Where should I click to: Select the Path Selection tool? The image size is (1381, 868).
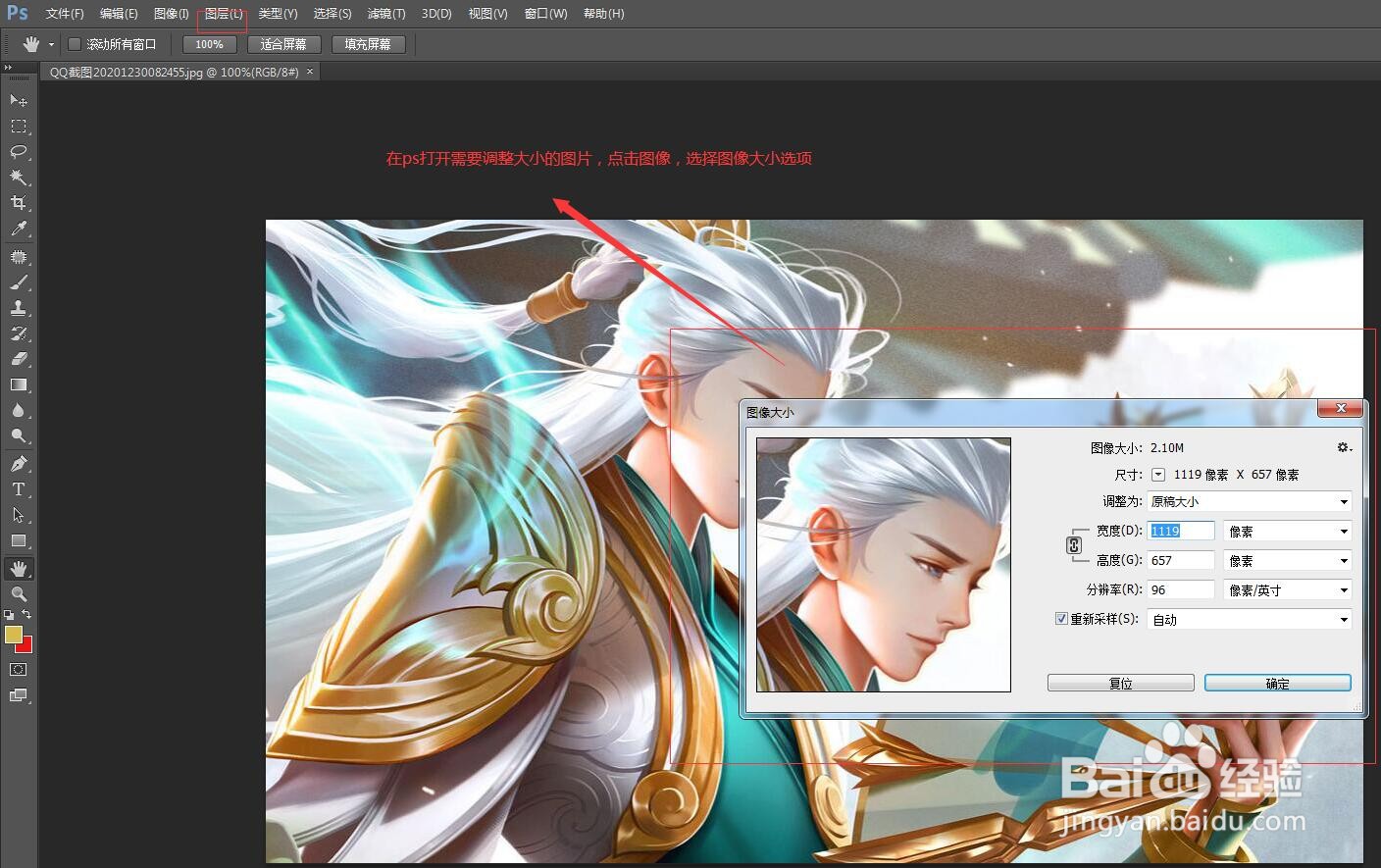click(x=19, y=515)
